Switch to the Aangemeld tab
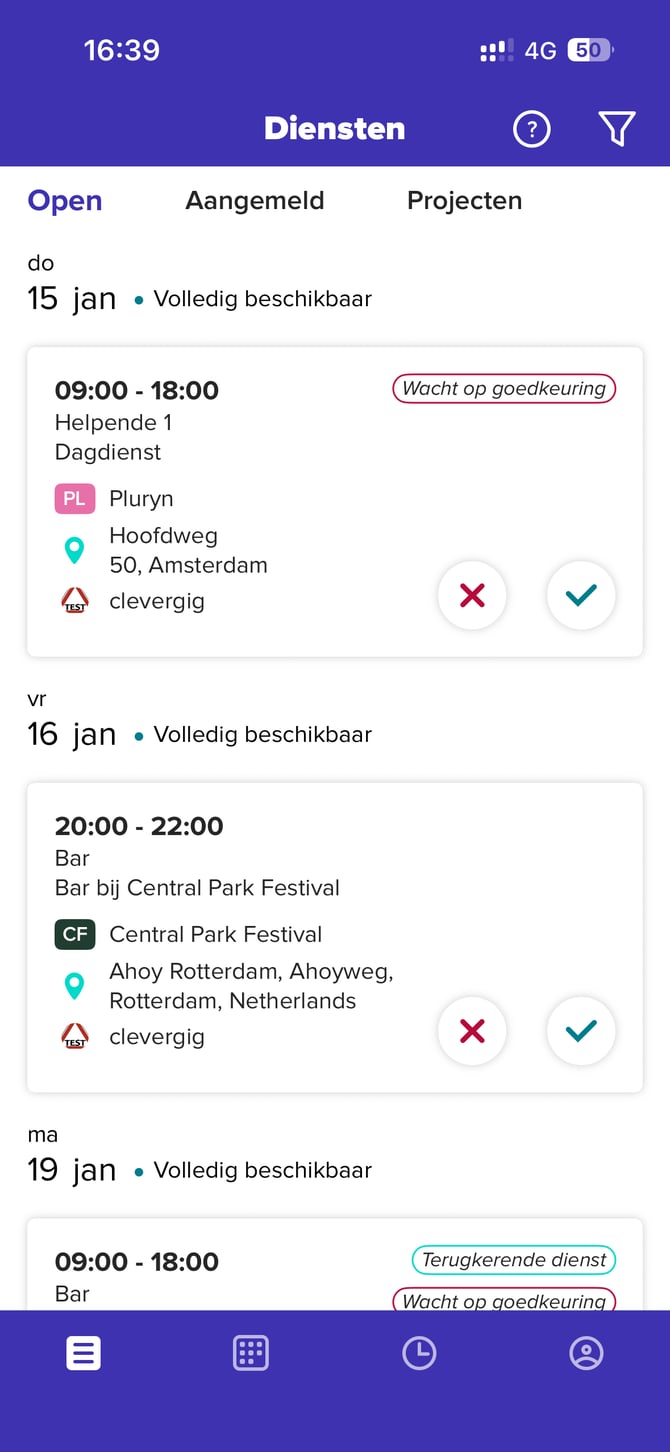The image size is (670, 1452). click(255, 201)
